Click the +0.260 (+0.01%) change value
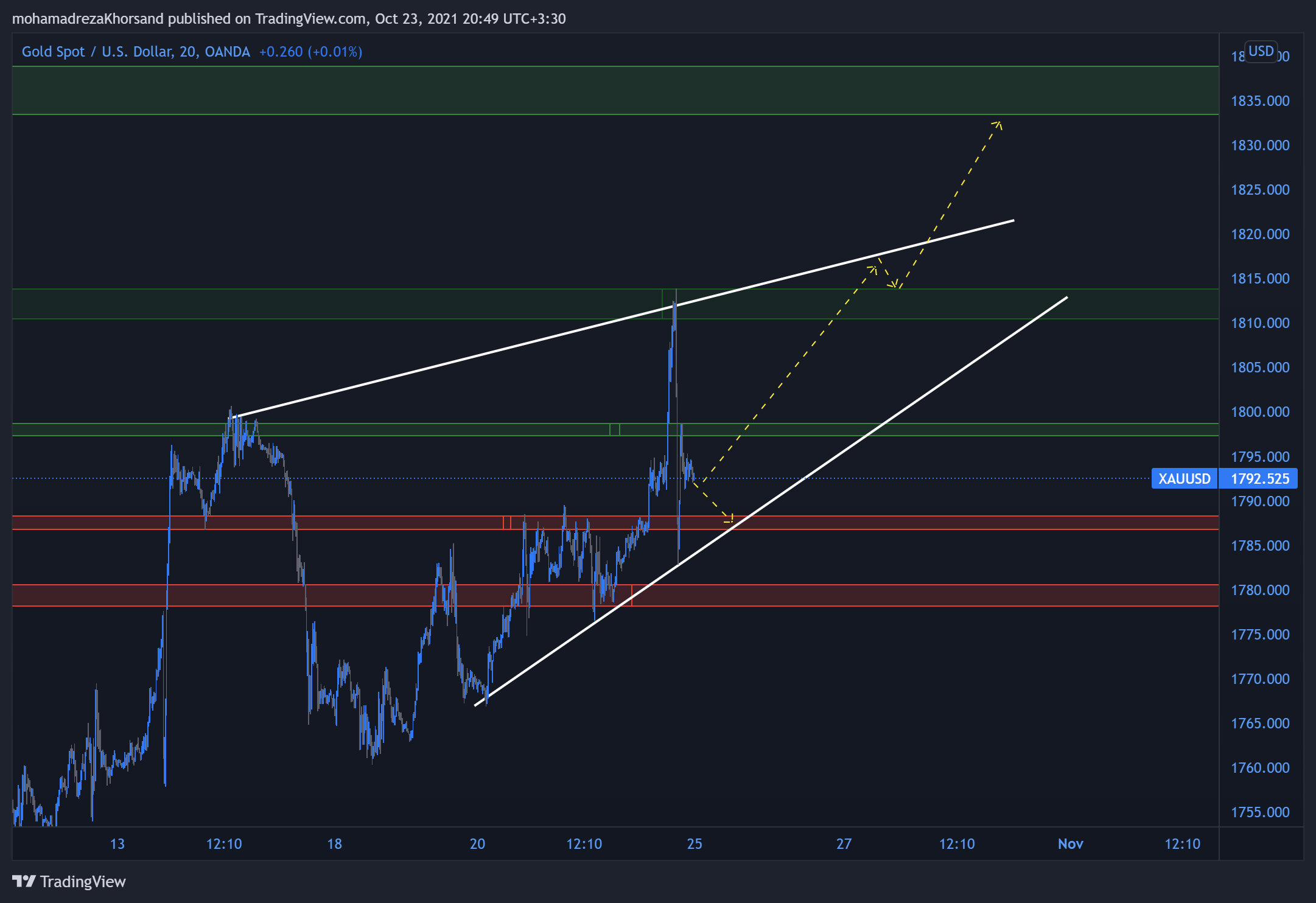The image size is (1316, 903). 310,52
